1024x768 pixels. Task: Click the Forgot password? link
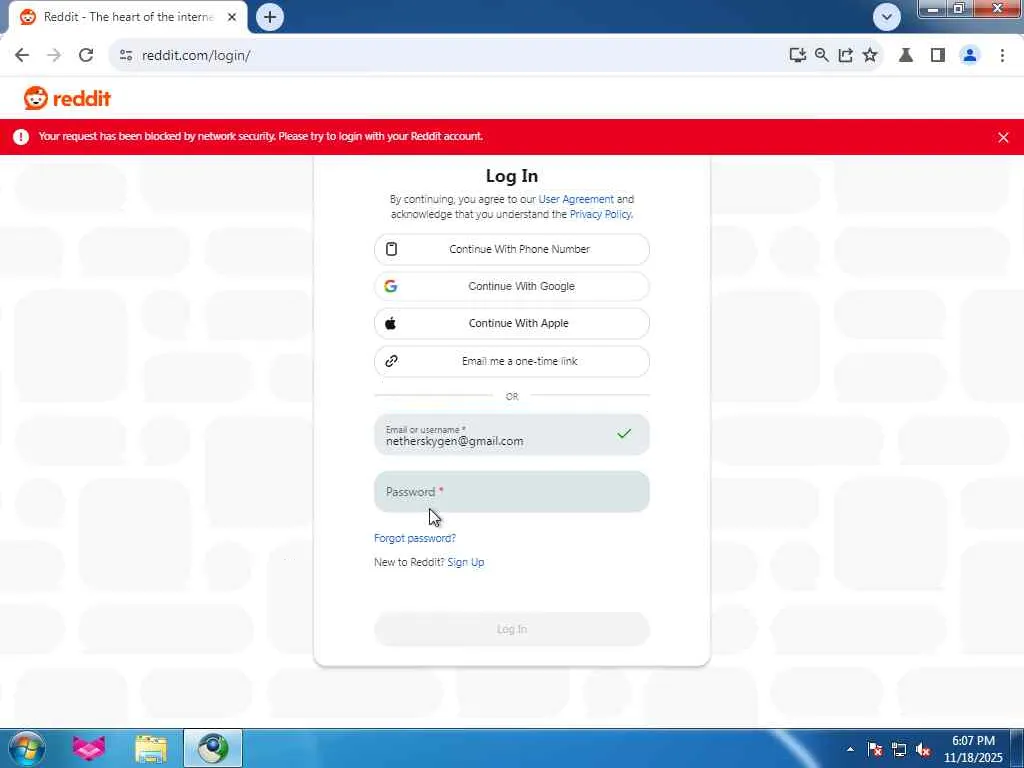coord(415,538)
